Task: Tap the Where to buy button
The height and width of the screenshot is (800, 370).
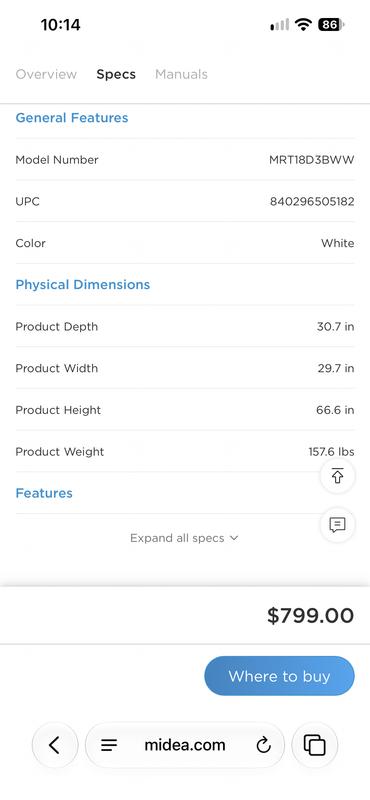Action: [x=279, y=676]
